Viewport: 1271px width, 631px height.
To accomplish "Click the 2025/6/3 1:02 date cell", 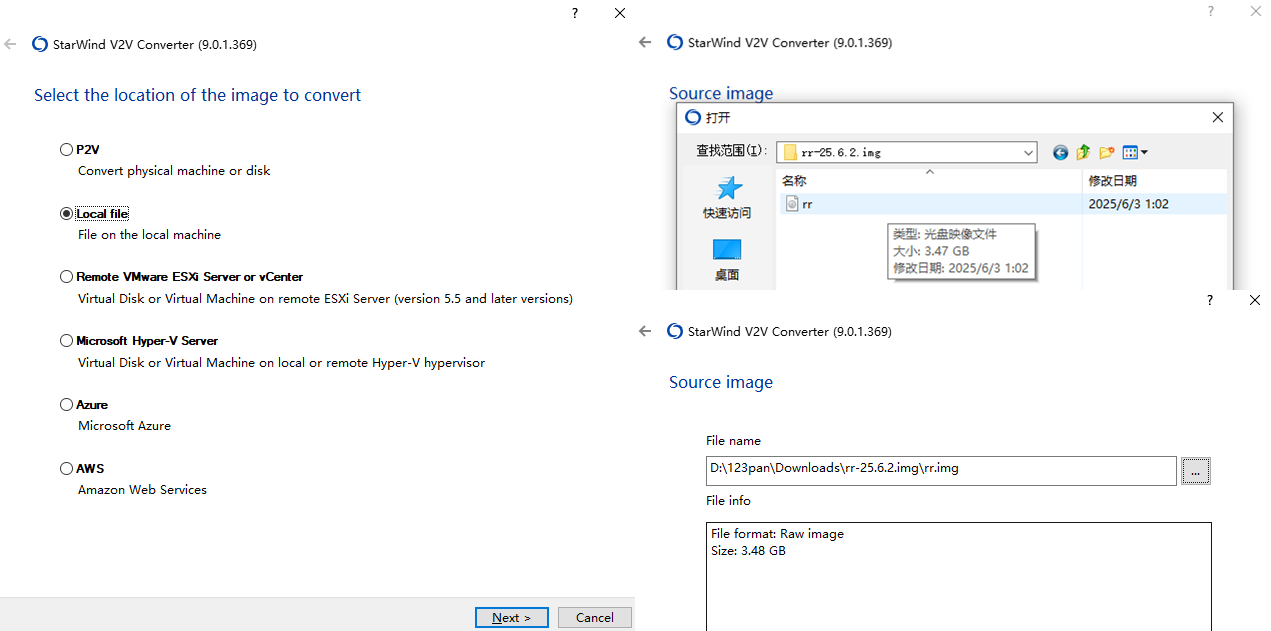I will click(1129, 204).
